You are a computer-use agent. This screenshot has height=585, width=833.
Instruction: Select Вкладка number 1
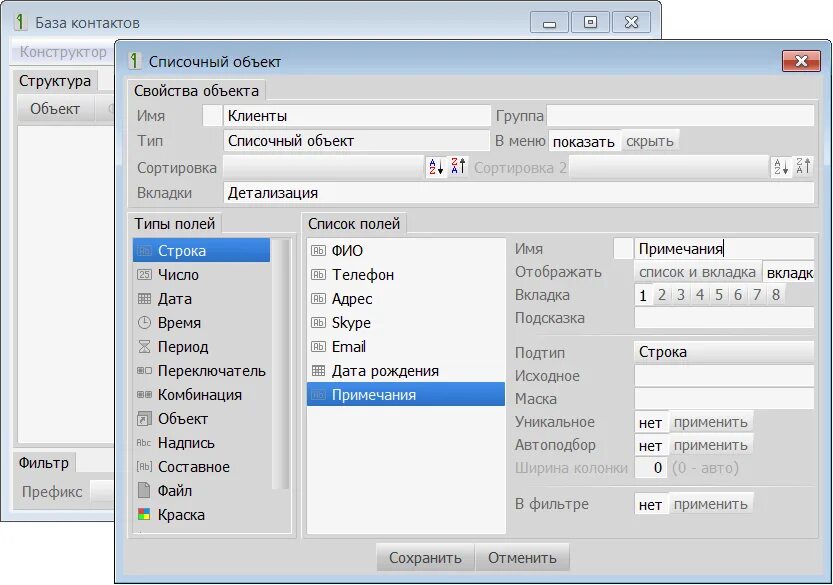coord(643,295)
